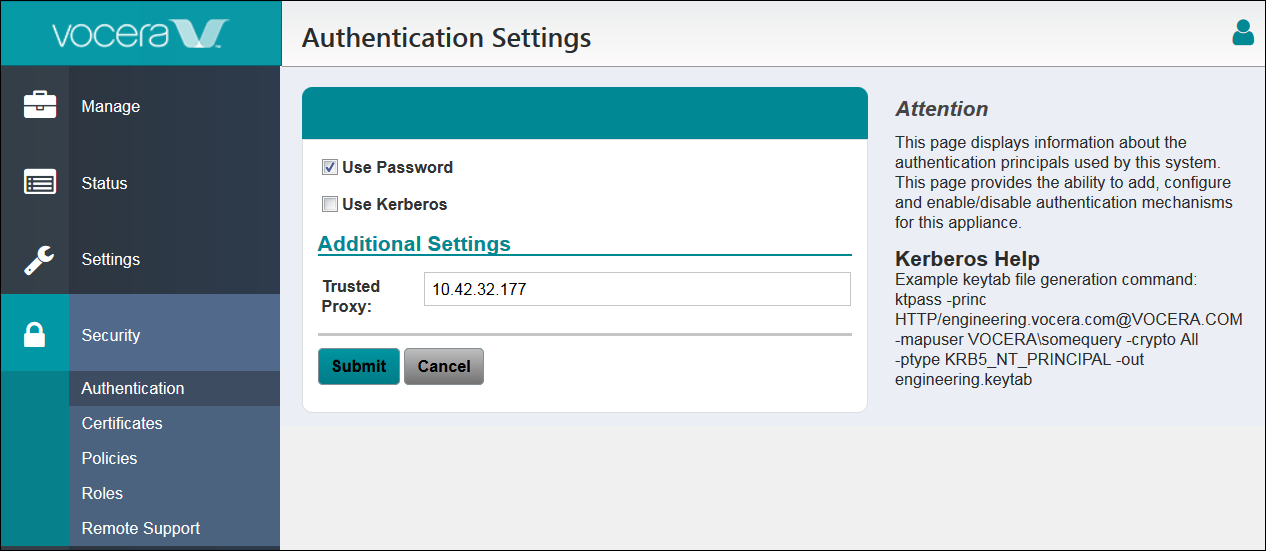Viewport: 1266px width, 551px height.
Task: Click the Vocera logo
Action: (140, 33)
